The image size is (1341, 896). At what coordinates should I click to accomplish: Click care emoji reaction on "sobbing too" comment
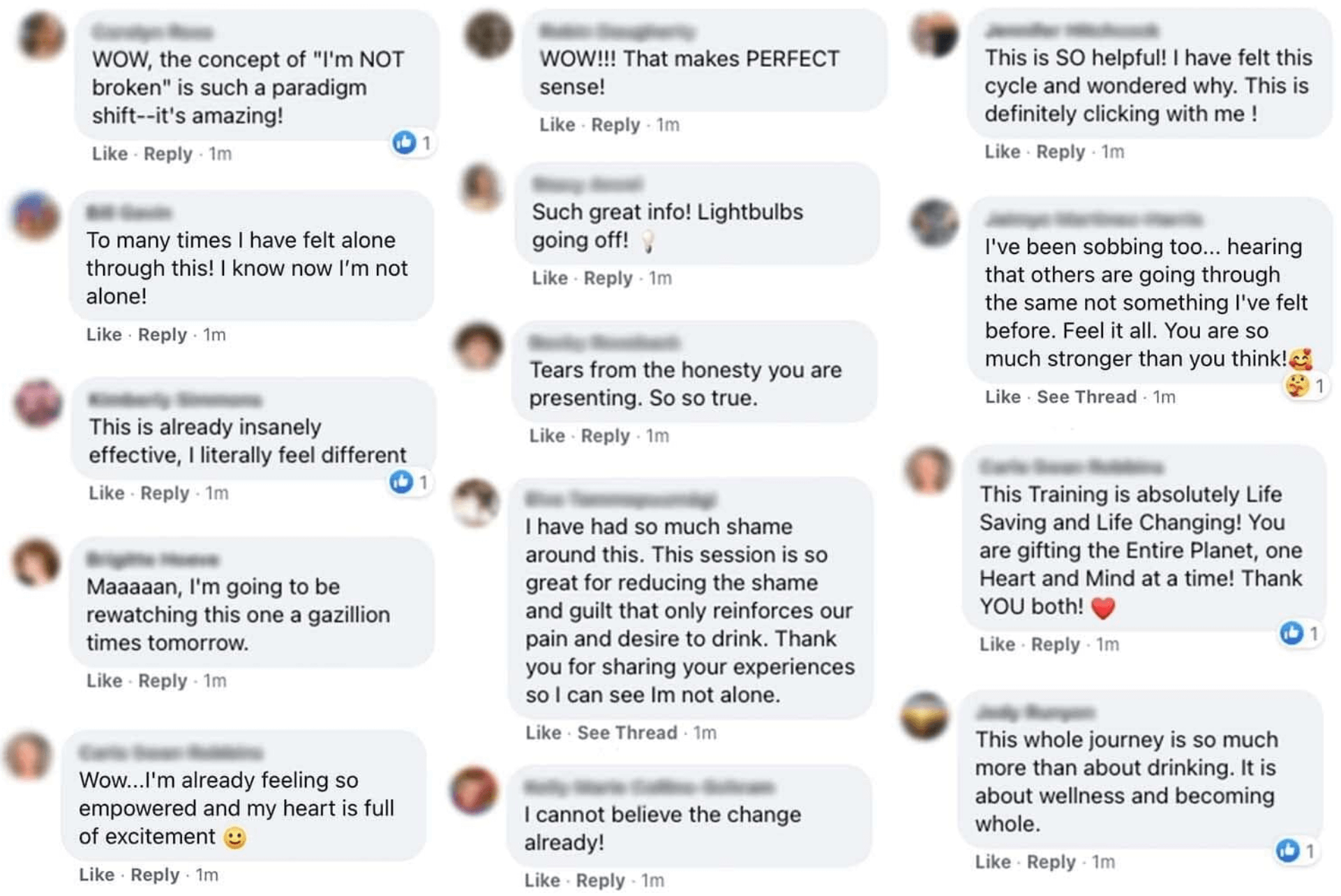1297,385
